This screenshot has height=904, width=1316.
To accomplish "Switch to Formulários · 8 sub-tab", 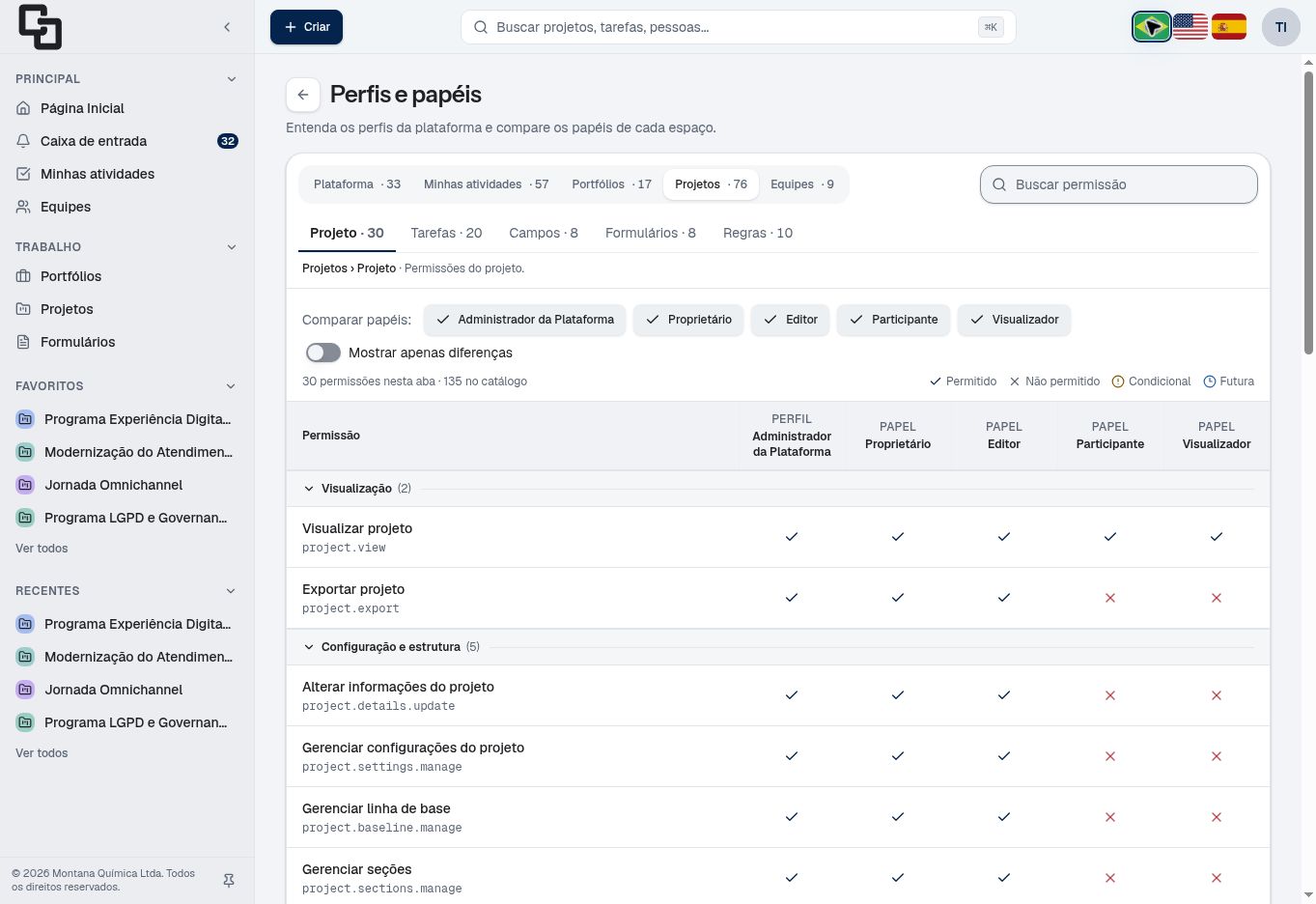I will tap(651, 233).
